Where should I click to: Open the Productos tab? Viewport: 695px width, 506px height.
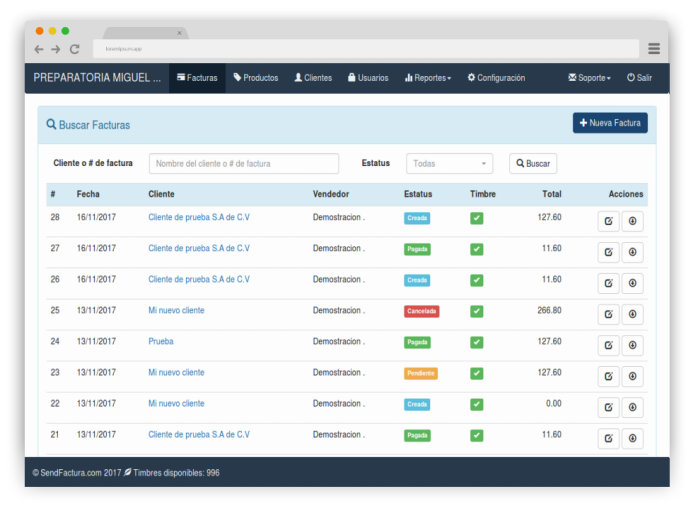(256, 78)
